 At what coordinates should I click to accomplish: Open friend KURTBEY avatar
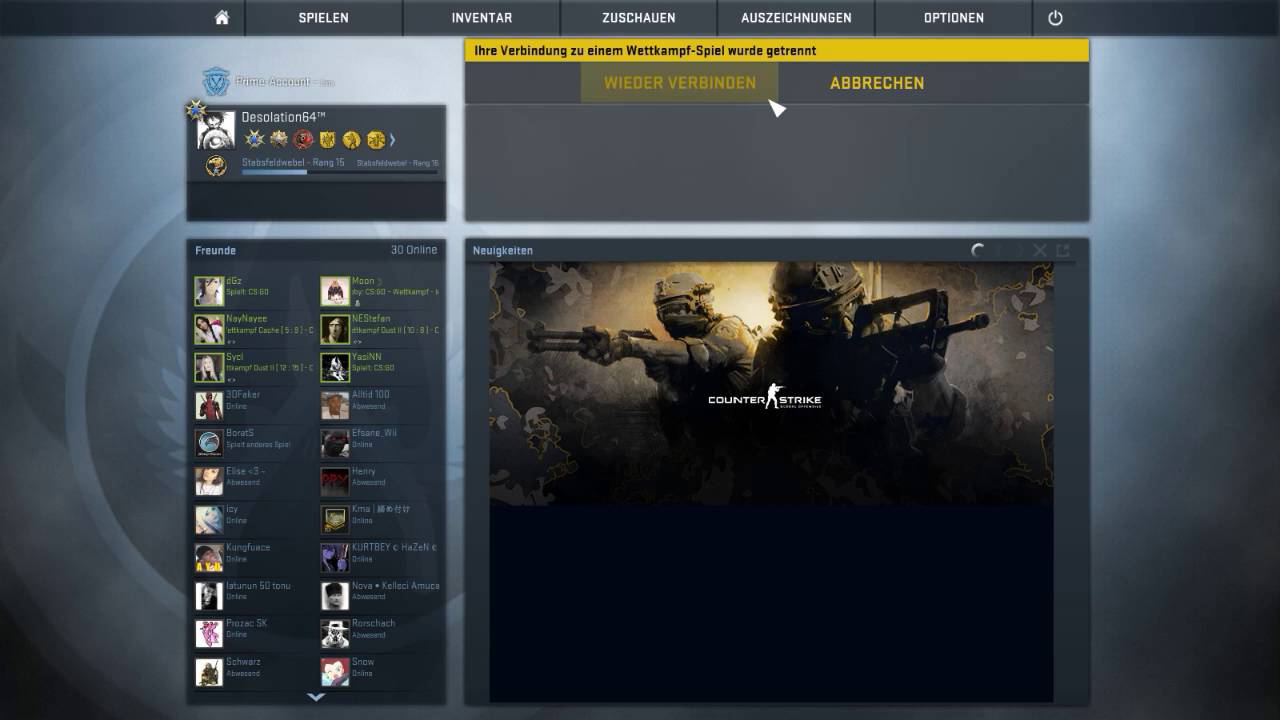click(335, 557)
